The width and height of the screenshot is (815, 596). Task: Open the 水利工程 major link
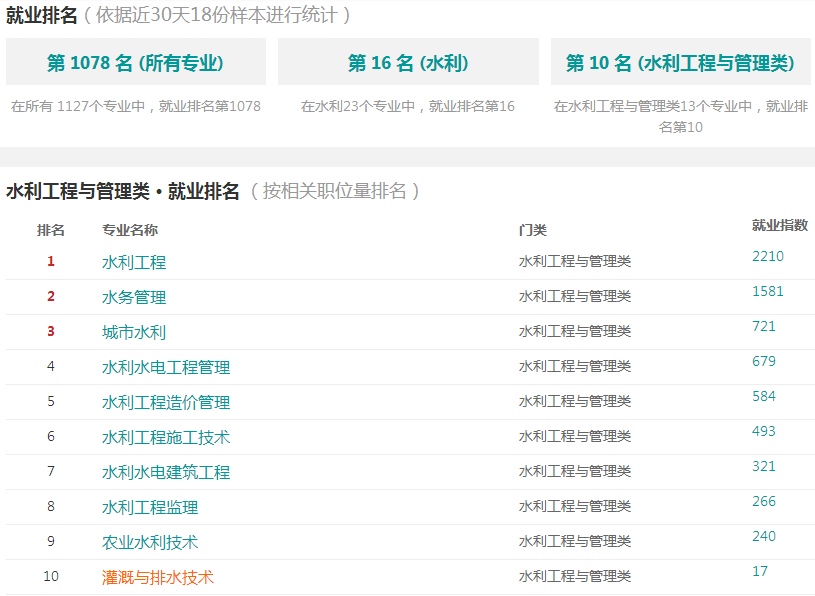134,262
